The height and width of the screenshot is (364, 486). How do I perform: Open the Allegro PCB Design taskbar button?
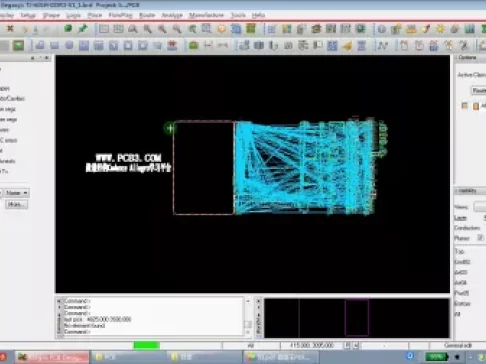tap(52, 357)
